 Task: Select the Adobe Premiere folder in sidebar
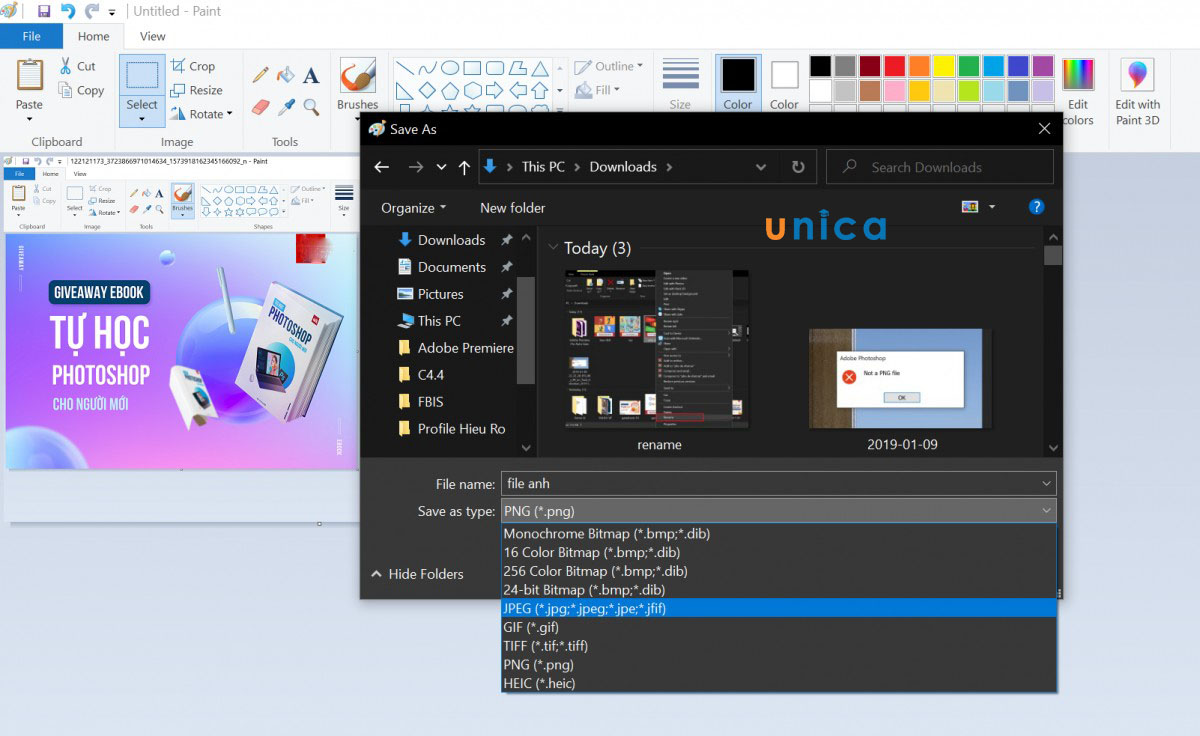[455, 348]
